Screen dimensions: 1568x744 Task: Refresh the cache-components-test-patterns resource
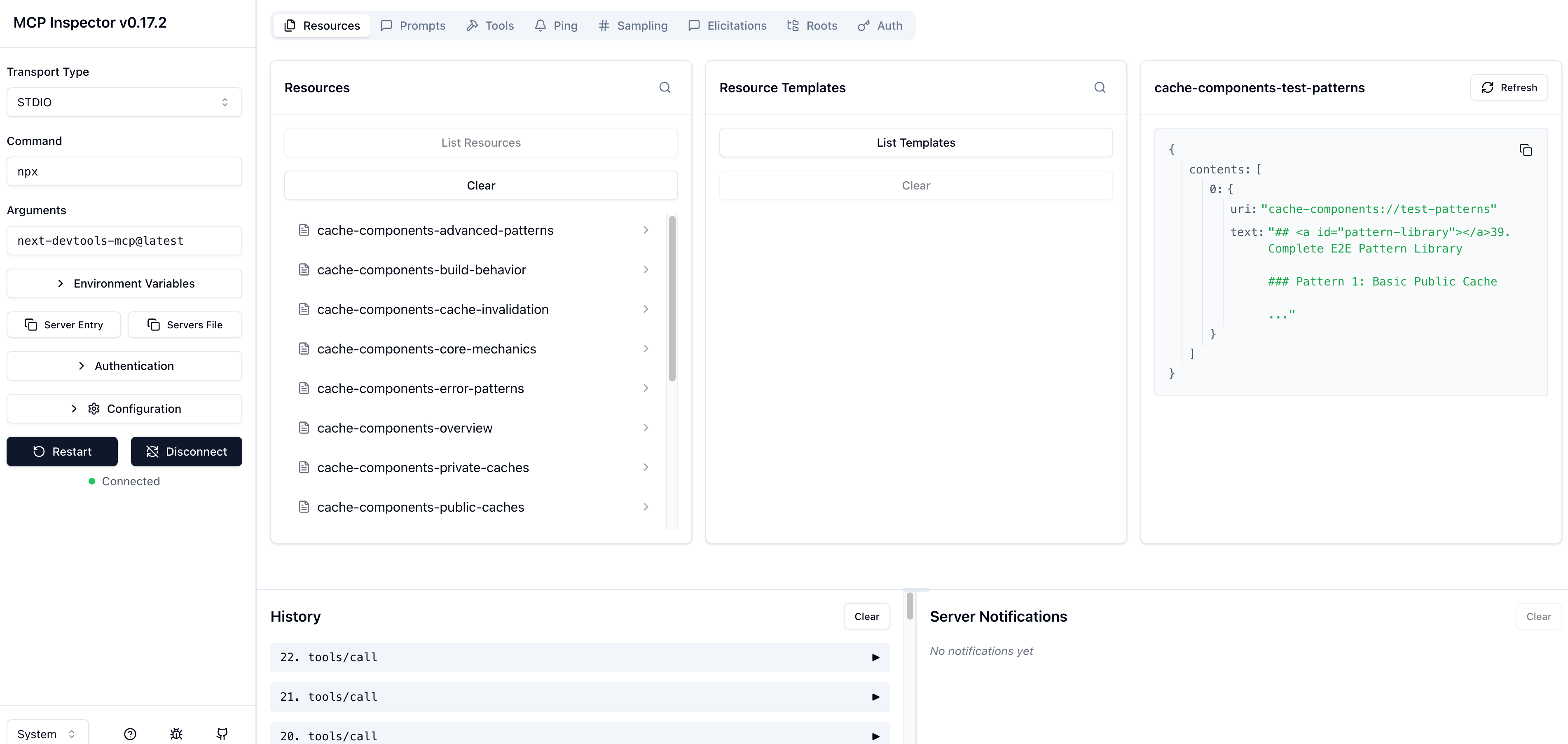(1508, 88)
